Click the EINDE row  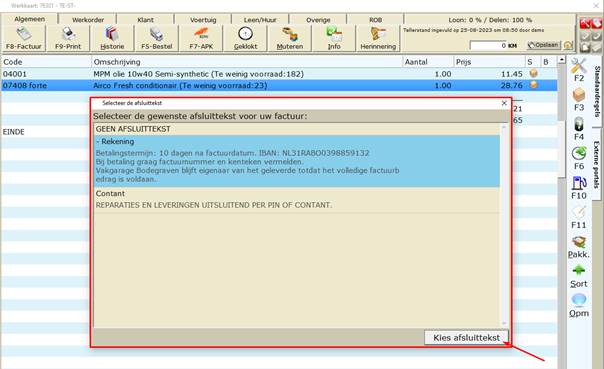point(45,132)
